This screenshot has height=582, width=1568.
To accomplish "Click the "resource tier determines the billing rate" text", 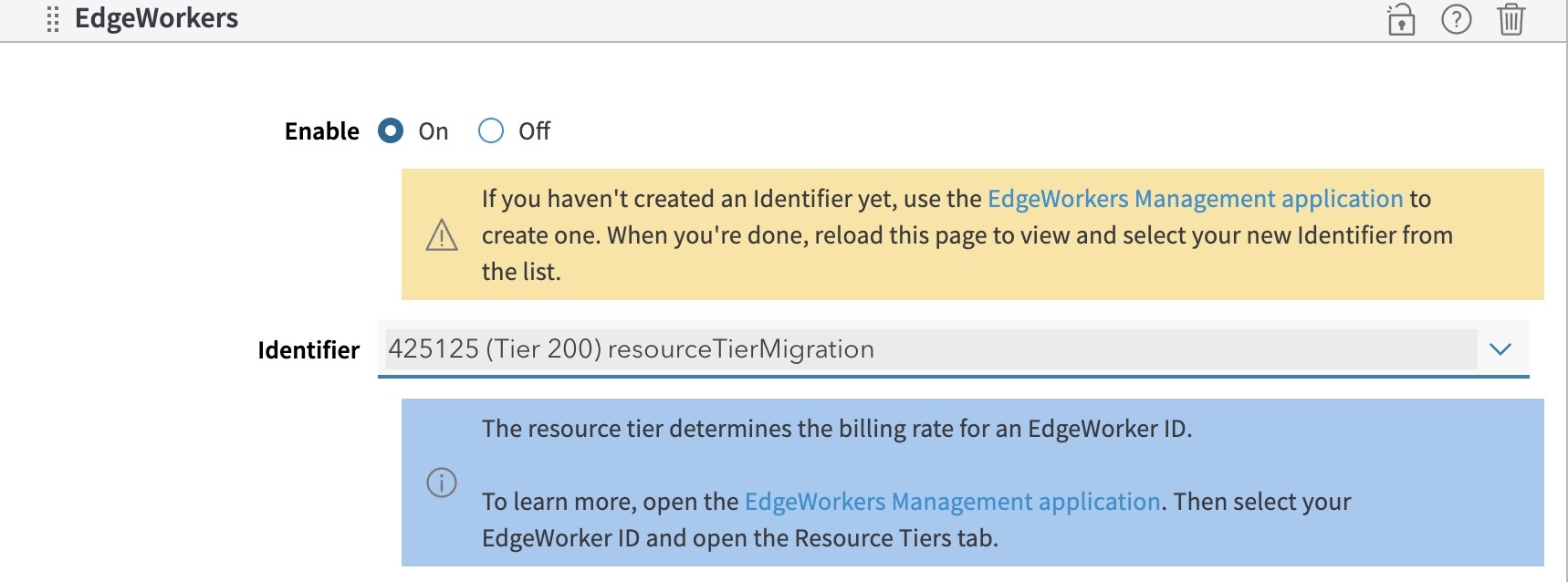I will (836, 429).
